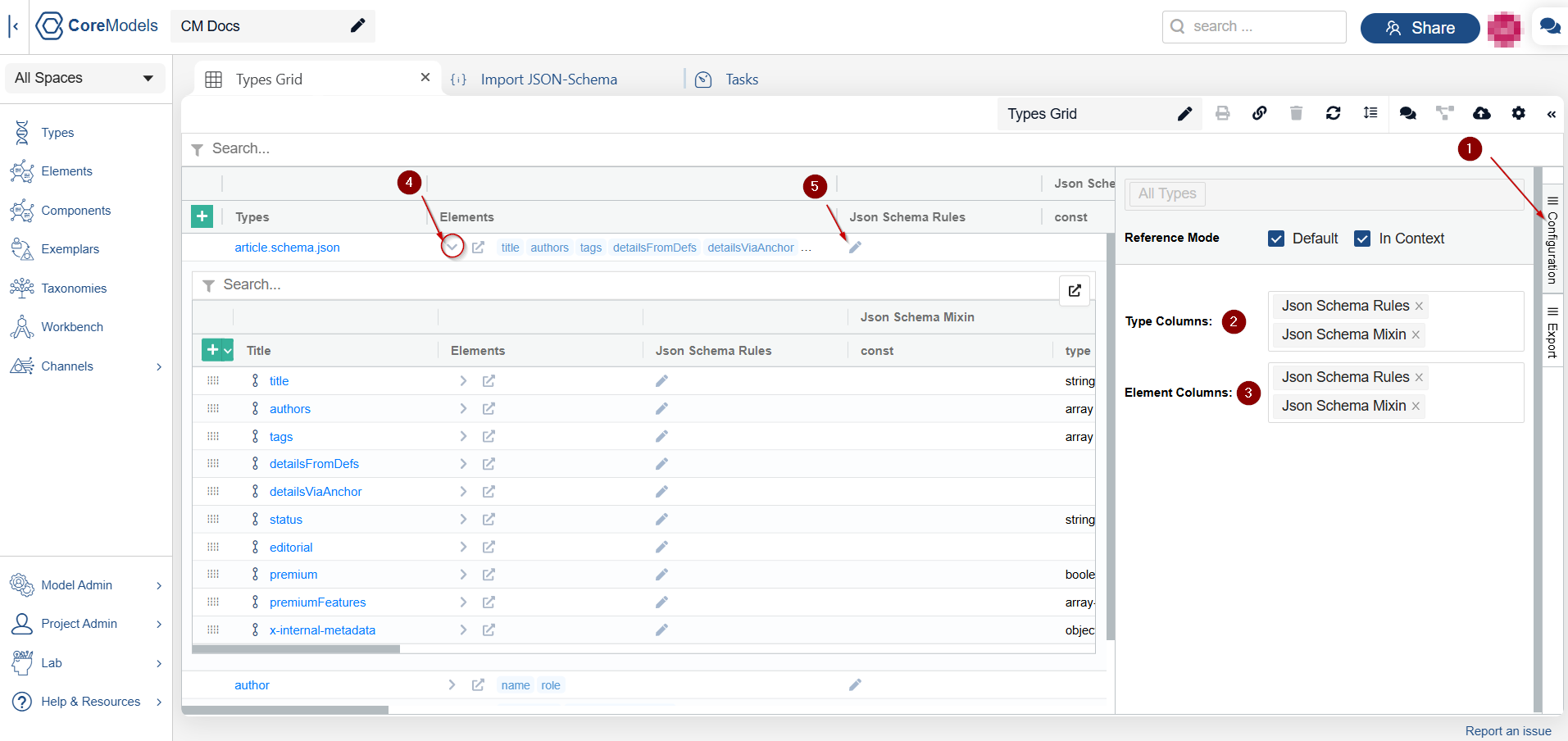1568x741 pixels.
Task: Click the copy link icon in toolbar
Action: click(x=1259, y=113)
